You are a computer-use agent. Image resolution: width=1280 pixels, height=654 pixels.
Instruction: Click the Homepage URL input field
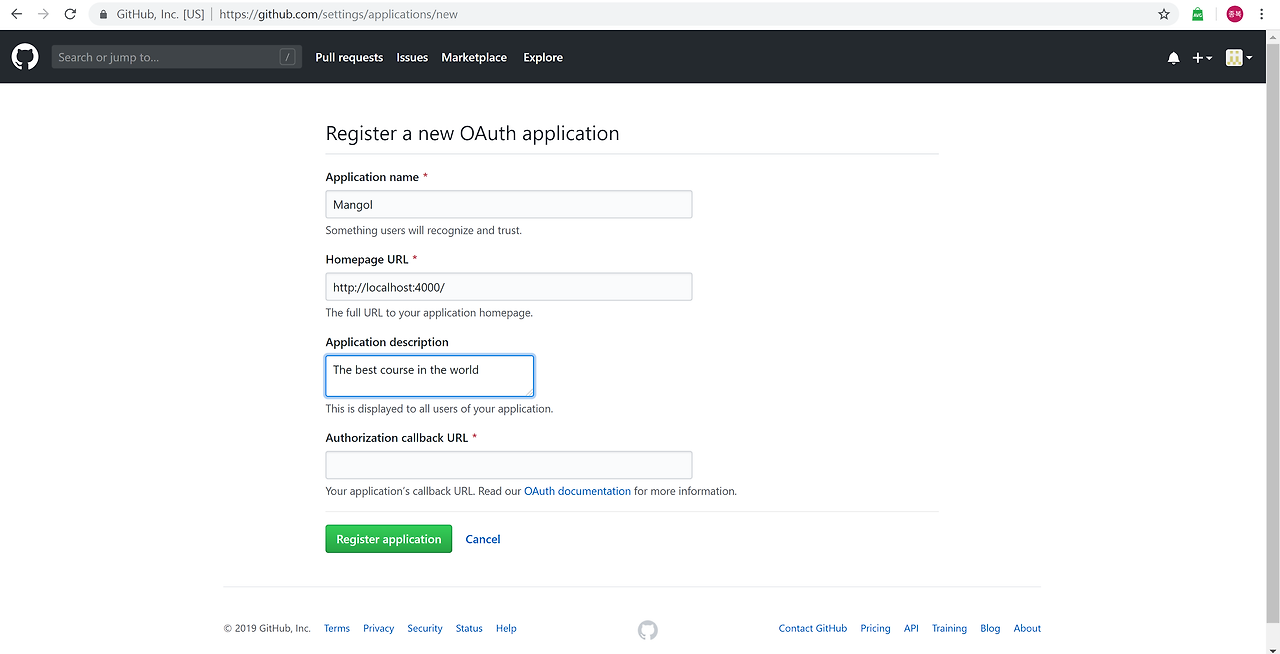[x=509, y=287]
